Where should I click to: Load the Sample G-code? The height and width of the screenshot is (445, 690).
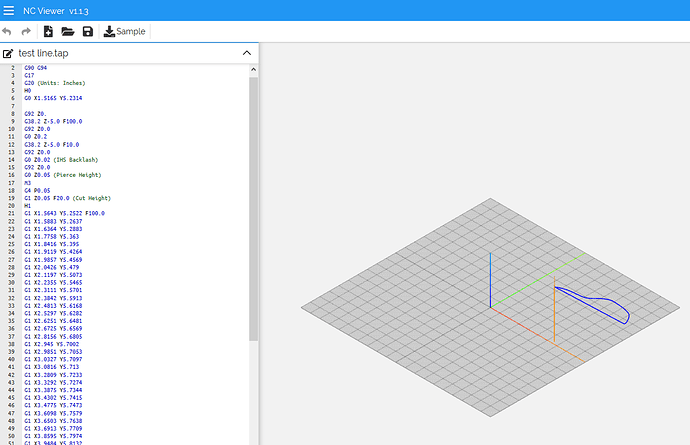(x=125, y=32)
